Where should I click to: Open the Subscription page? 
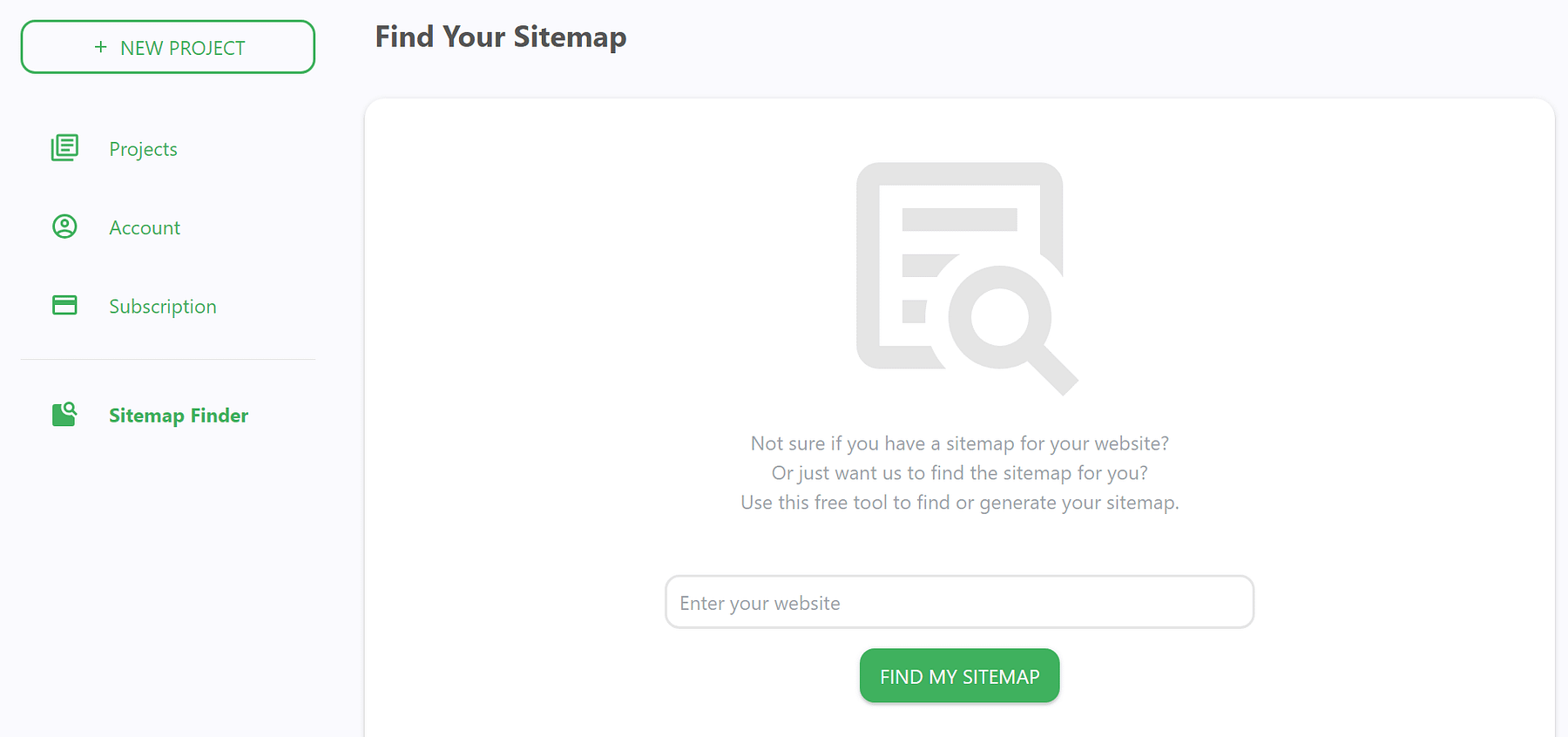(162, 306)
